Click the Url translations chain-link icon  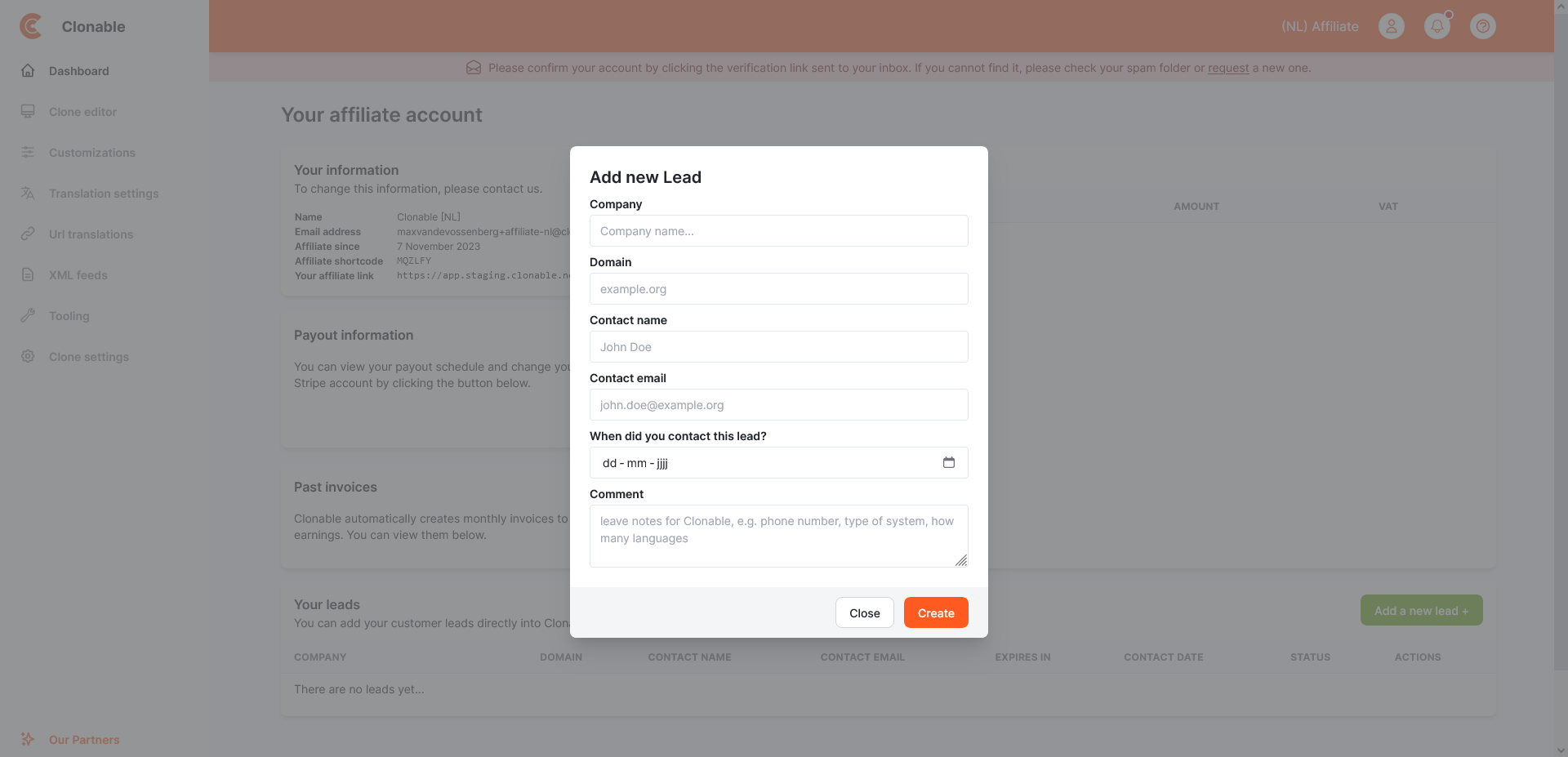pyautogui.click(x=28, y=234)
